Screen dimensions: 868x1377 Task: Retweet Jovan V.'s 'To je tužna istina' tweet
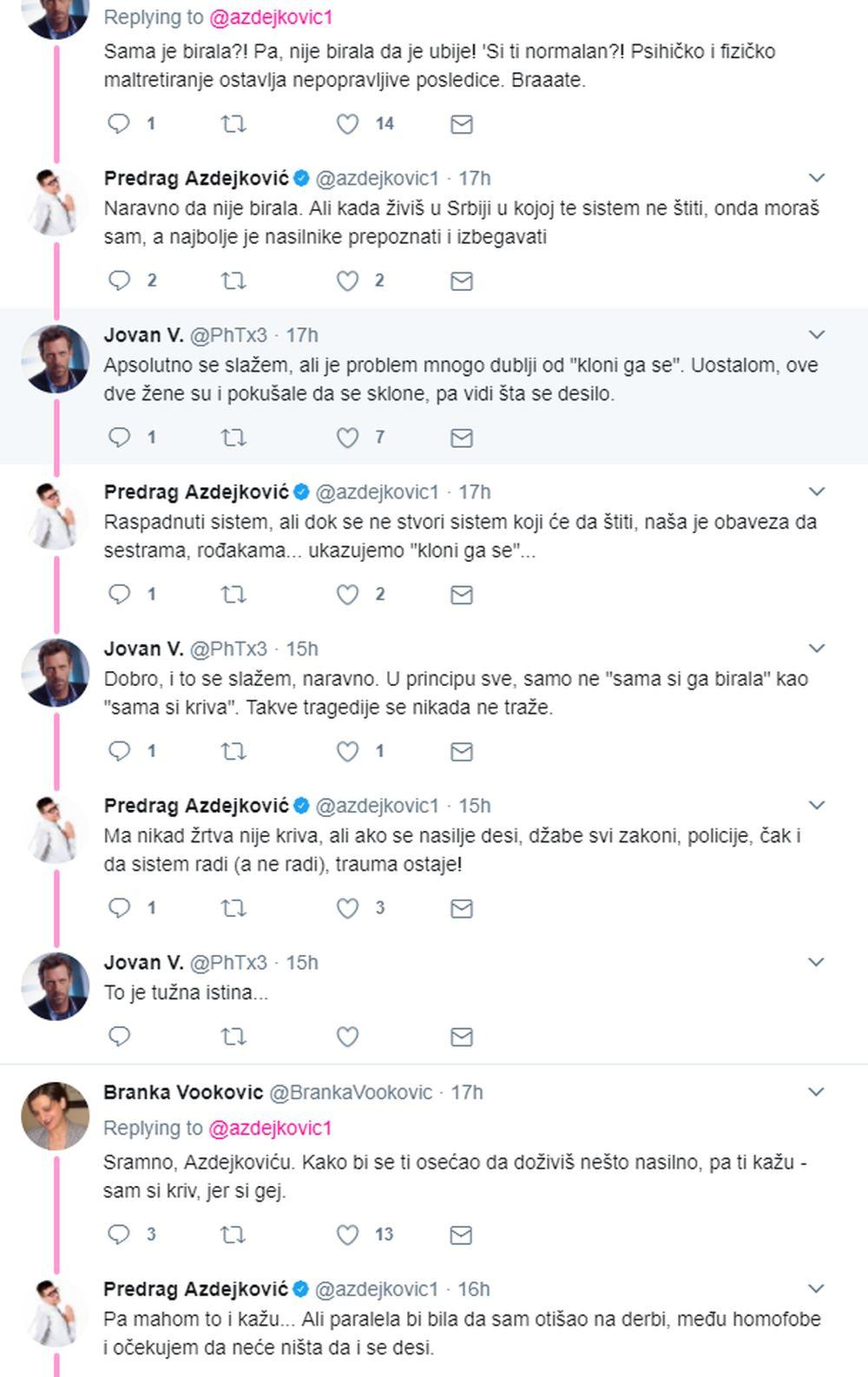[x=233, y=1037]
